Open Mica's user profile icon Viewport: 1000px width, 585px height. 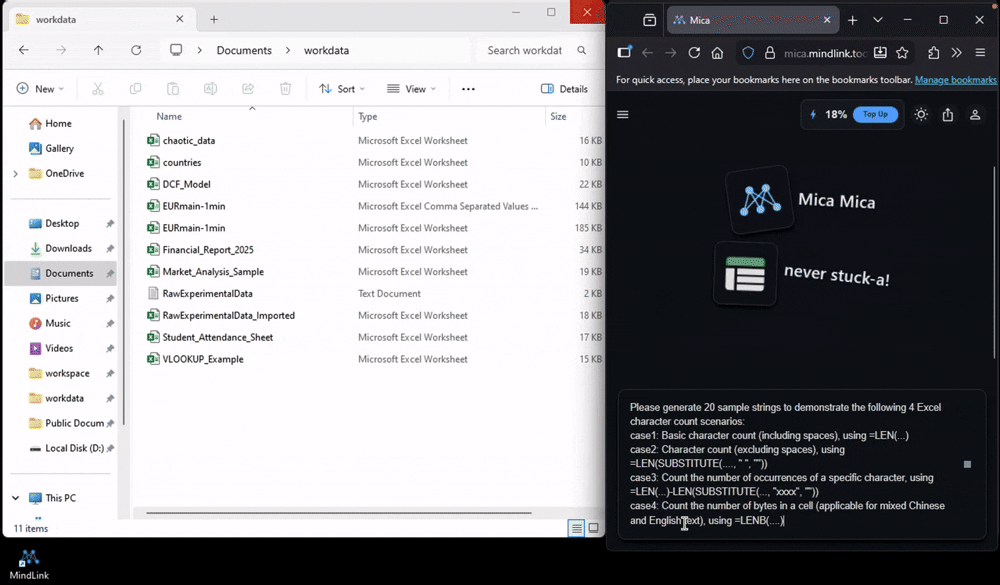click(x=975, y=115)
